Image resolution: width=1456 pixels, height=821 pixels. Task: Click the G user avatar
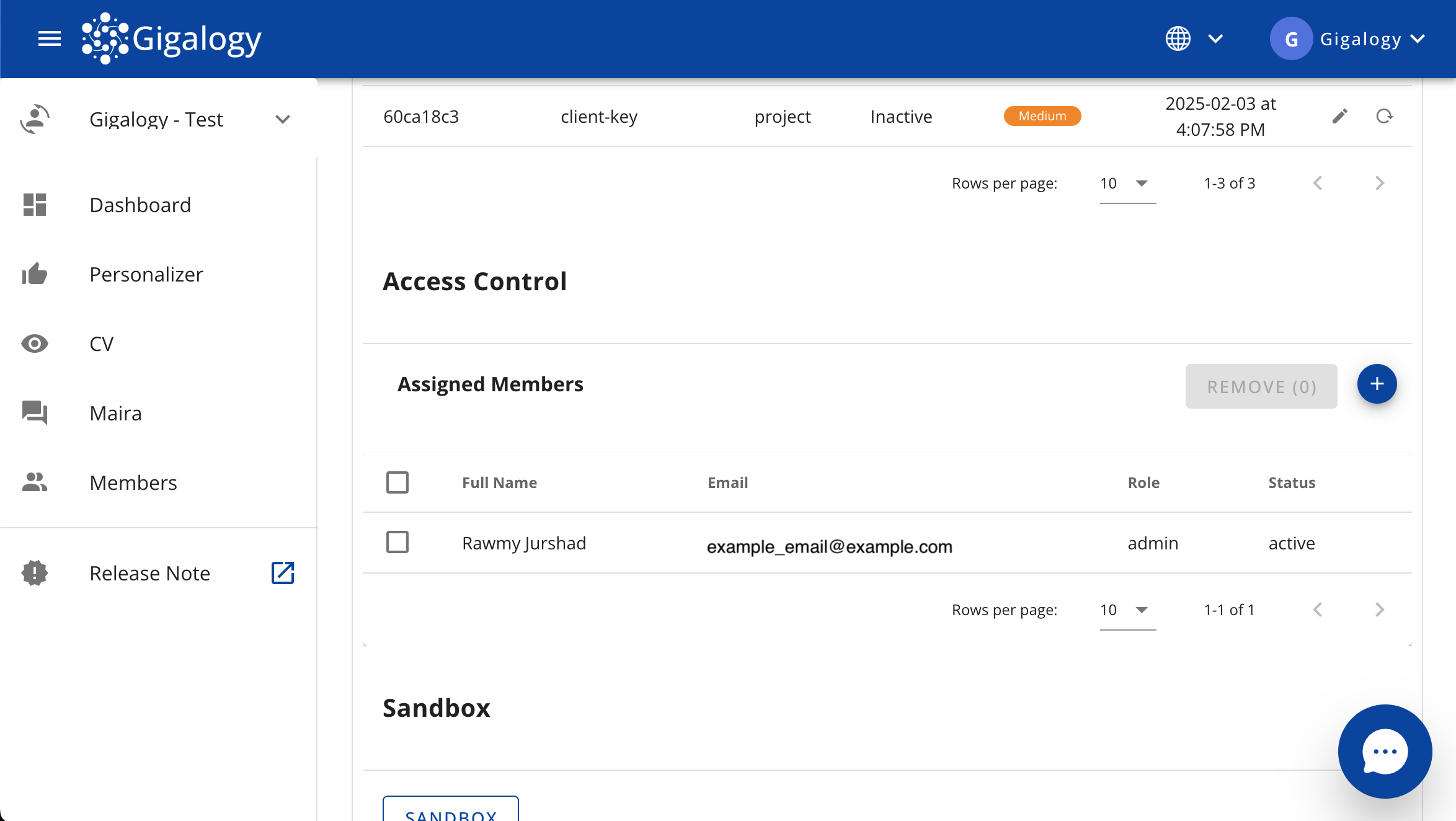[1291, 38]
